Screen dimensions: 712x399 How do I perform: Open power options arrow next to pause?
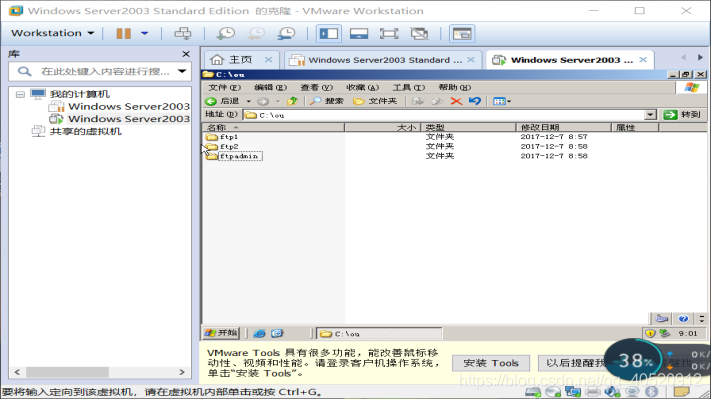[144, 33]
